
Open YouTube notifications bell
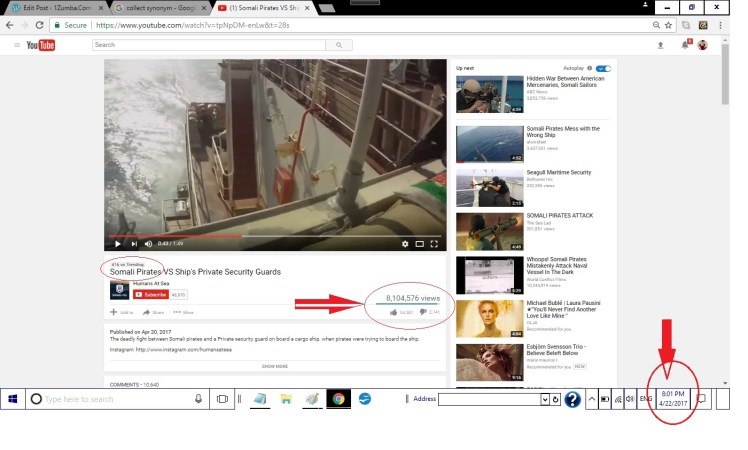[685, 45]
